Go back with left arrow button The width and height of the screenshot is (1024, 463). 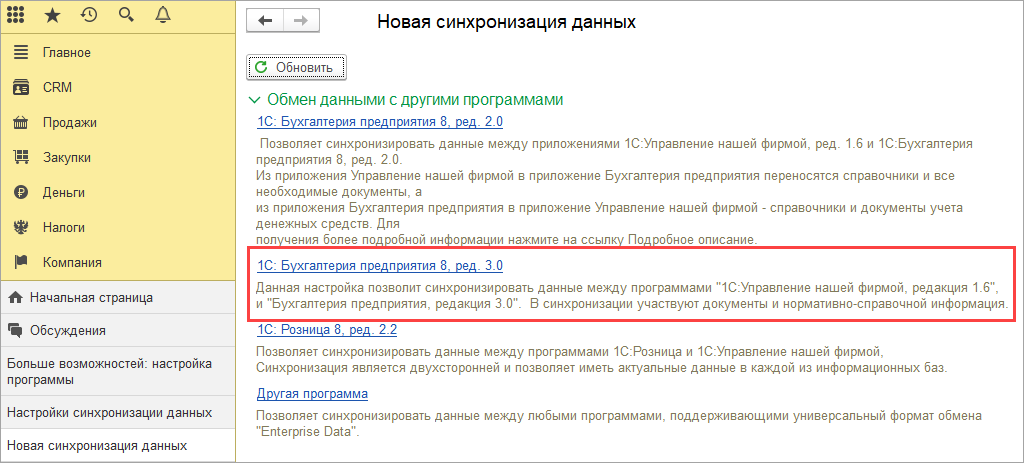tap(265, 21)
